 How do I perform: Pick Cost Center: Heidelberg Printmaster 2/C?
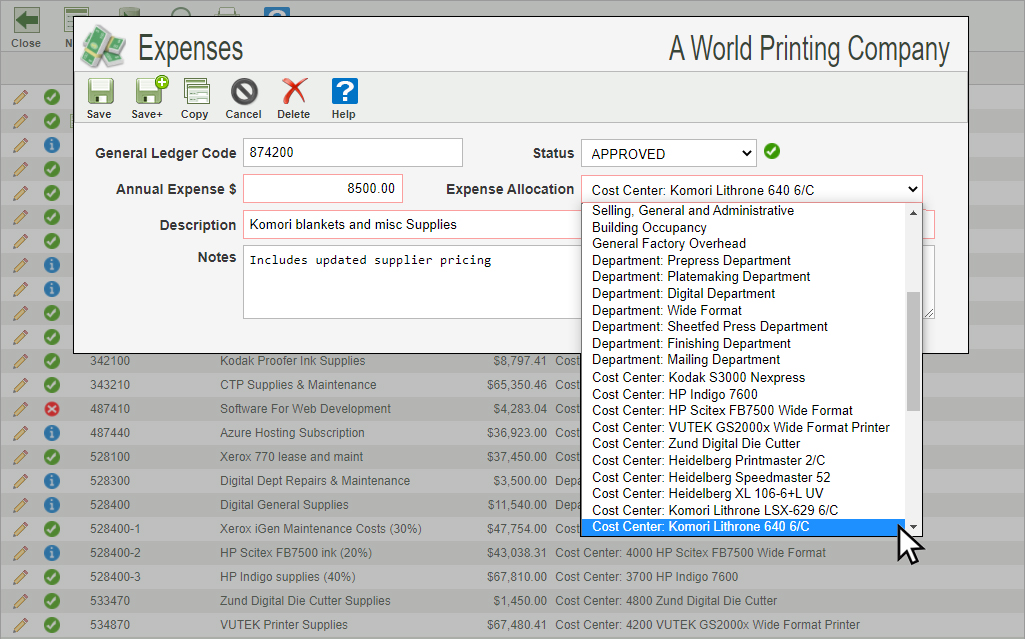pyautogui.click(x=743, y=461)
